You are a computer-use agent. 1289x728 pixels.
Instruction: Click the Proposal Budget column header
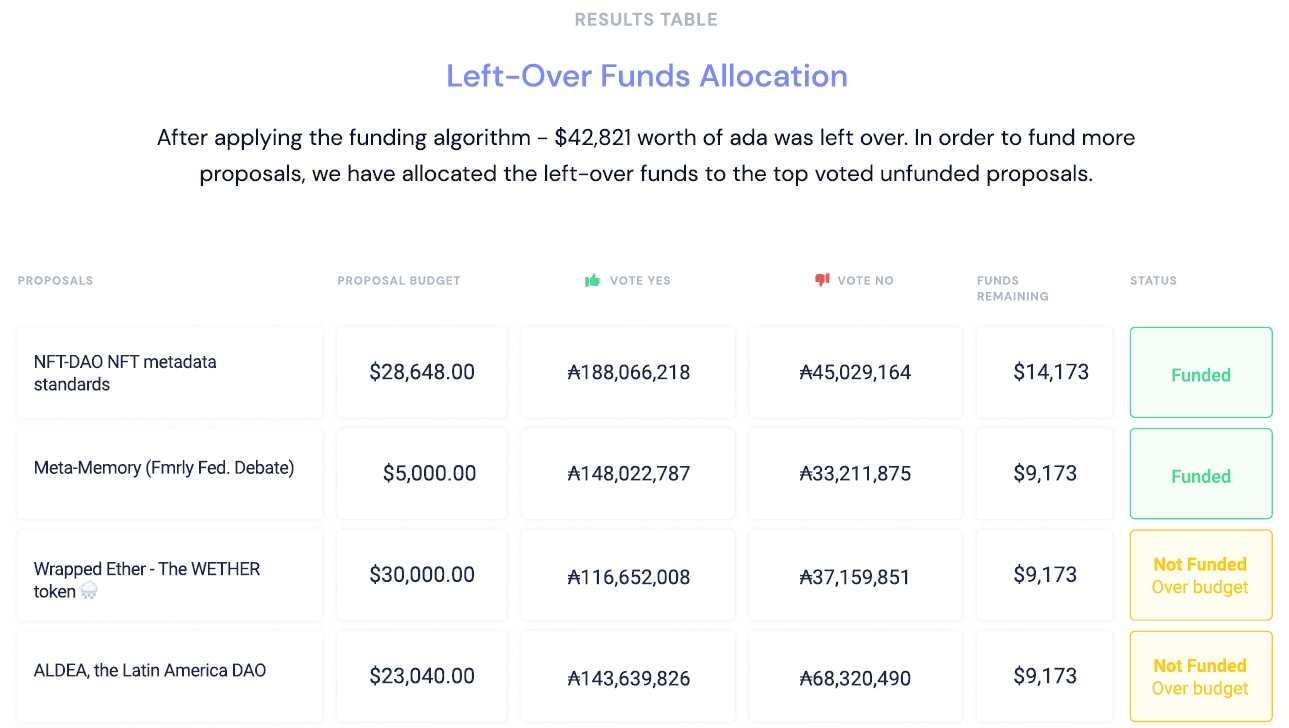tap(399, 281)
